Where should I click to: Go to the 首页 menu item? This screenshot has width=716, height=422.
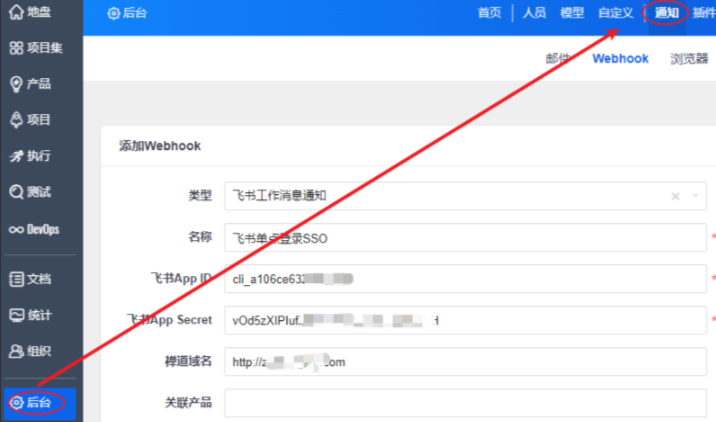pos(489,13)
